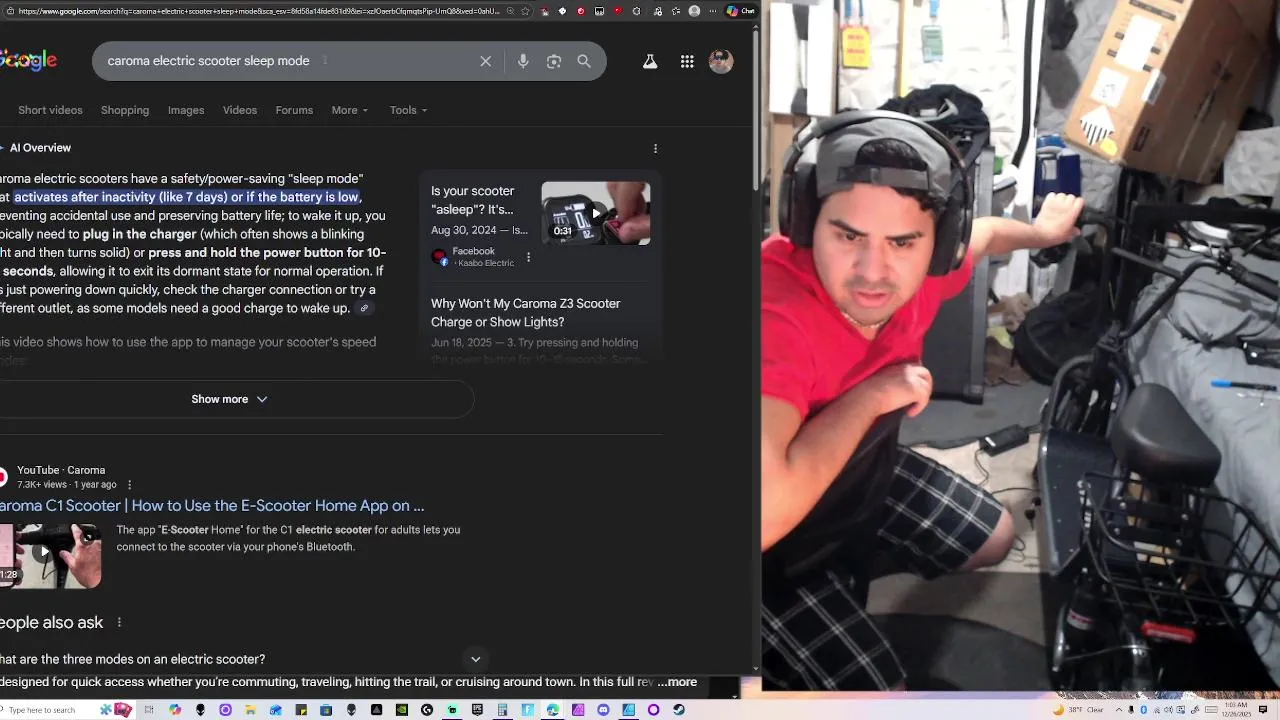The width and height of the screenshot is (1280, 720).
Task: Open NVIDIA app from the taskbar
Action: tap(402, 710)
